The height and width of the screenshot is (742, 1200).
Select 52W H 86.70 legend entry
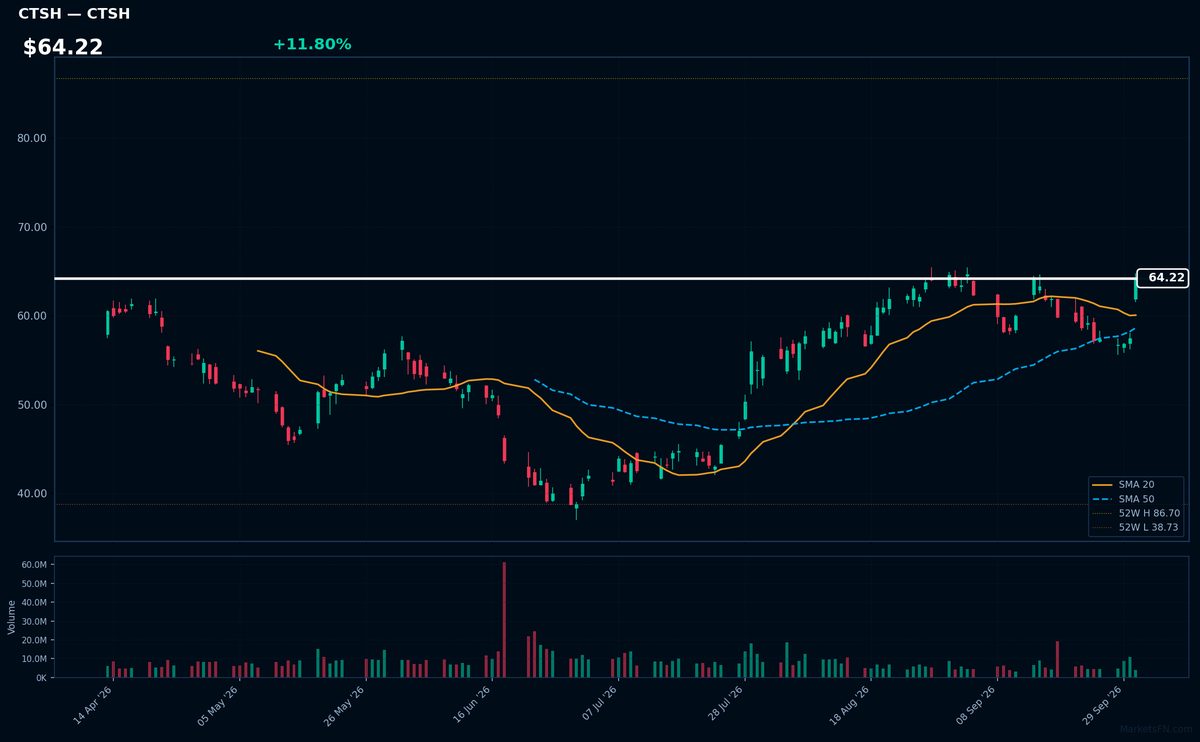(1136, 512)
